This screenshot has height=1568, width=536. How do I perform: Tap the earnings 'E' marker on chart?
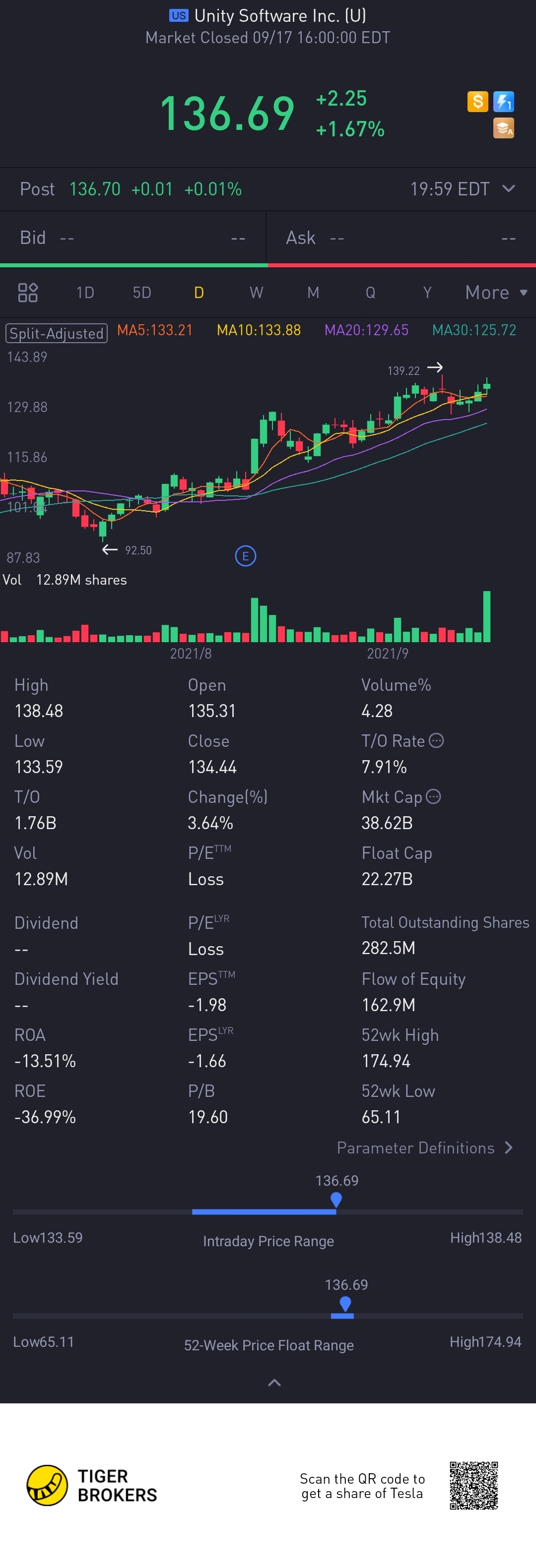point(246,556)
